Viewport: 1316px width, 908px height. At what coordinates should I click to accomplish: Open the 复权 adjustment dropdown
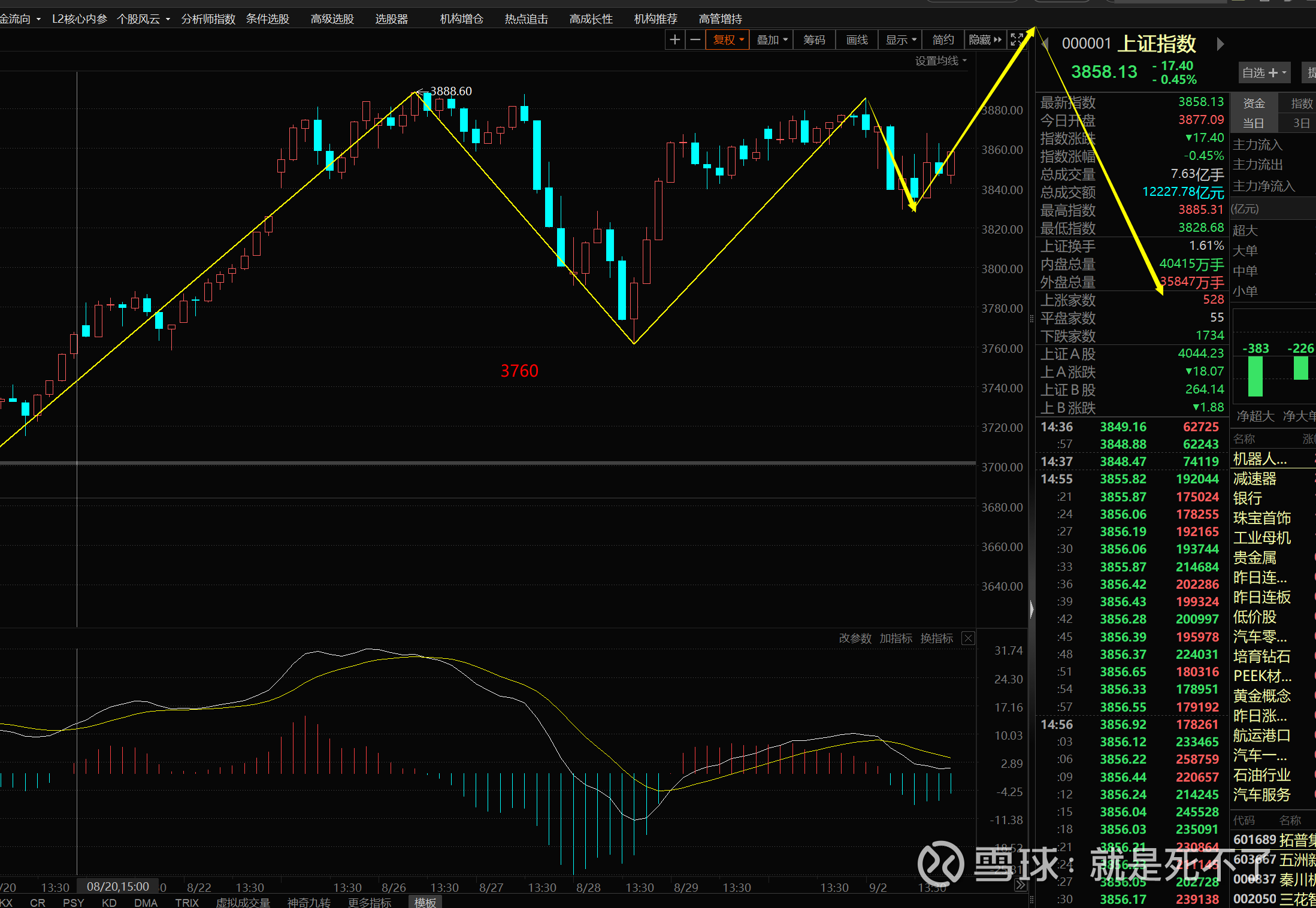point(728,40)
